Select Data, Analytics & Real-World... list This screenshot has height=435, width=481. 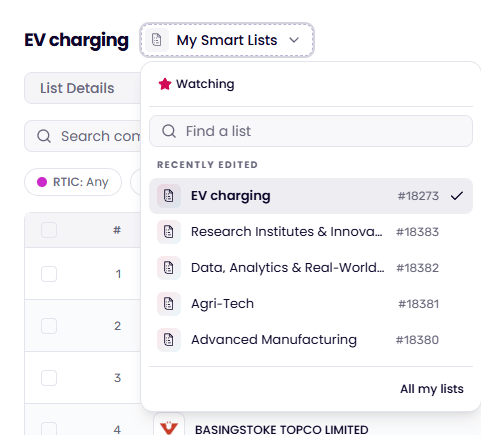click(x=311, y=268)
